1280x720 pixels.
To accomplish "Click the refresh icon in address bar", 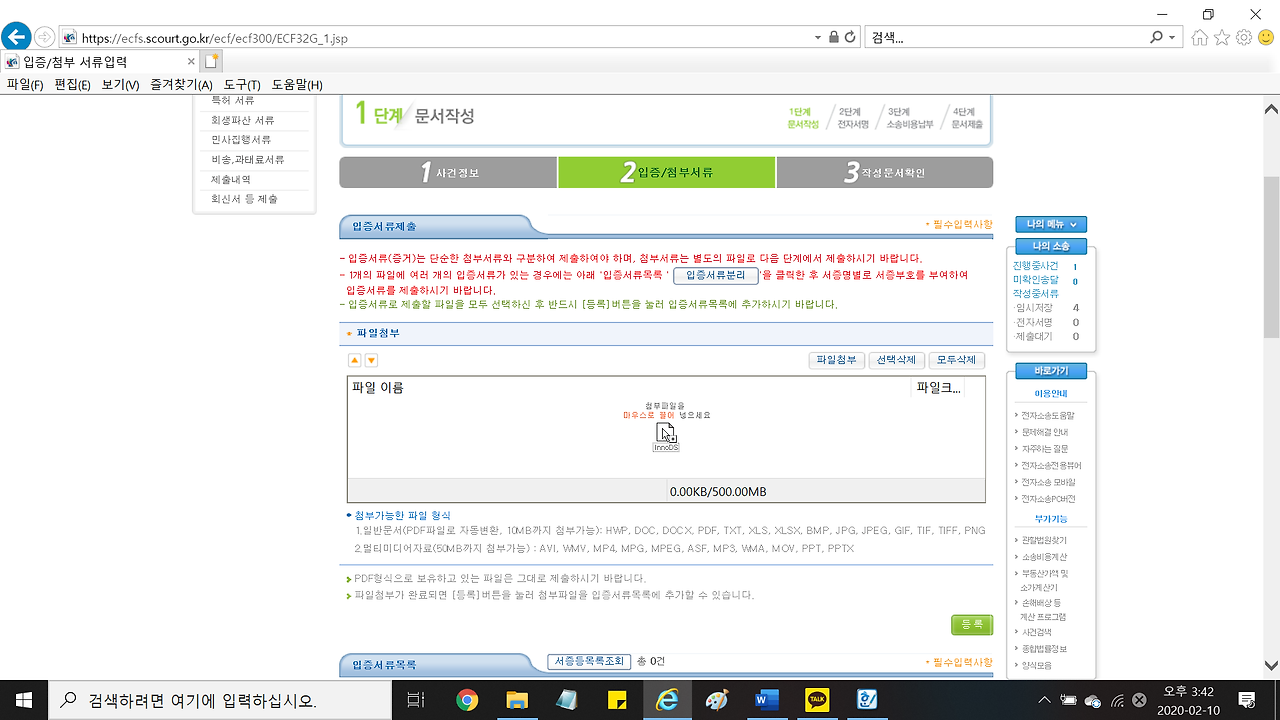I will [x=850, y=37].
